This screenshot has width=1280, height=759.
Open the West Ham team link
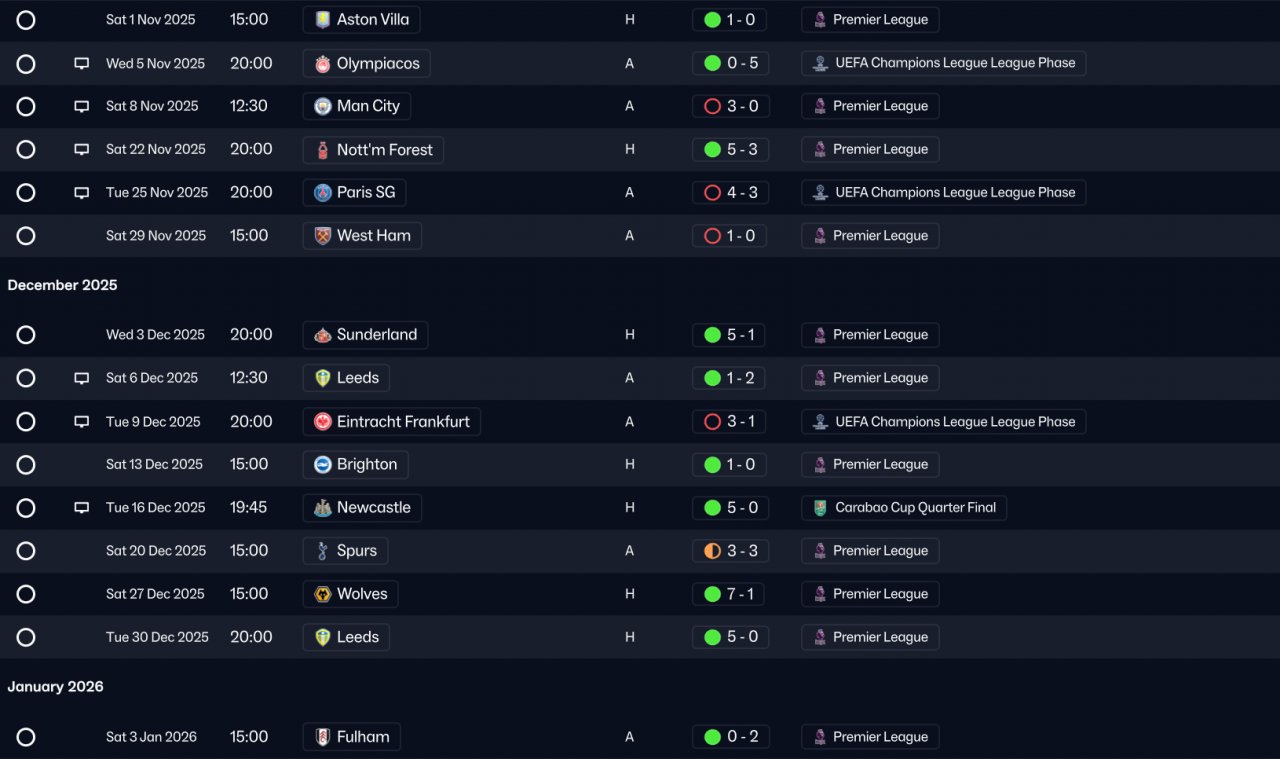(x=362, y=236)
